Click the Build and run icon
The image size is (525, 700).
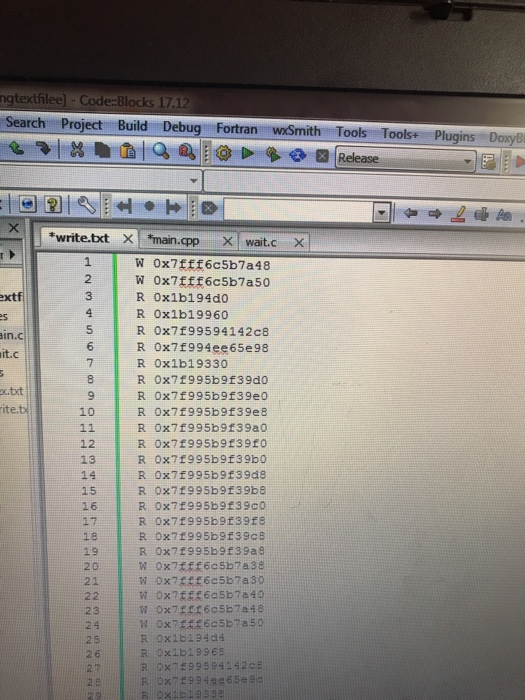point(273,155)
